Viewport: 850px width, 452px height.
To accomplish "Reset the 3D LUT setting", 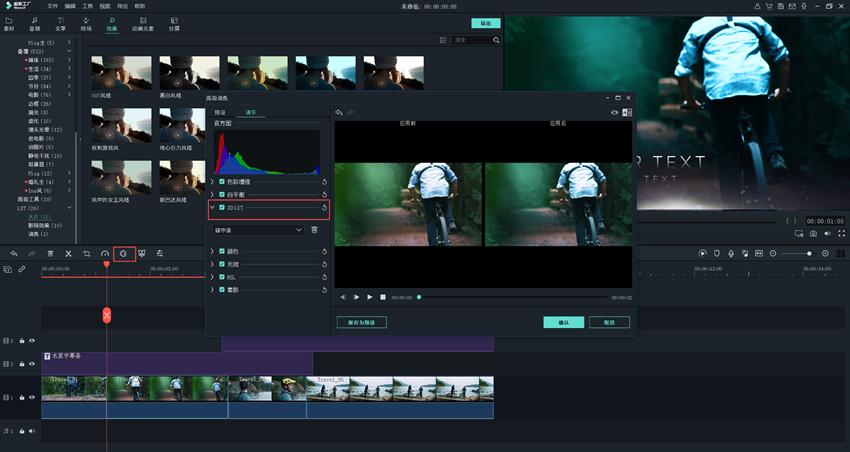I will [x=324, y=208].
